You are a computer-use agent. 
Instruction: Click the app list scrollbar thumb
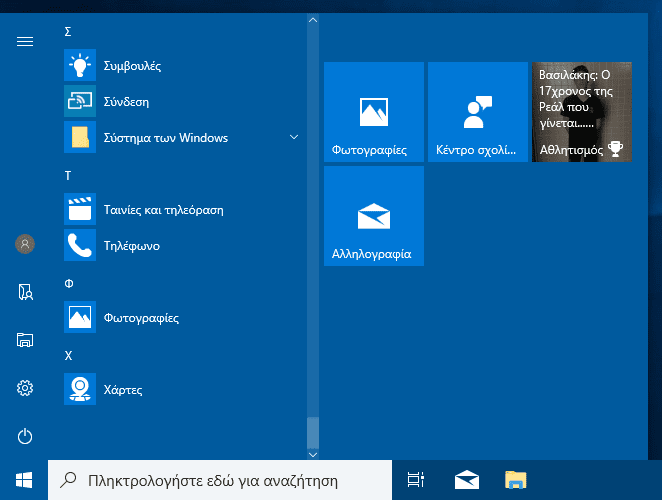pyautogui.click(x=313, y=432)
